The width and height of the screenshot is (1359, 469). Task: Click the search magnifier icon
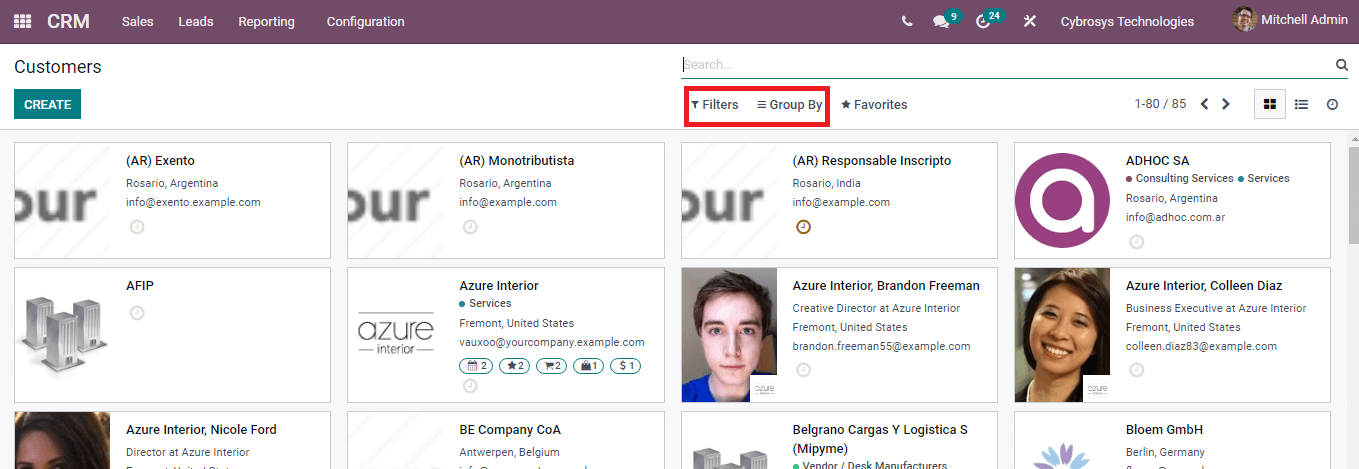(1342, 65)
